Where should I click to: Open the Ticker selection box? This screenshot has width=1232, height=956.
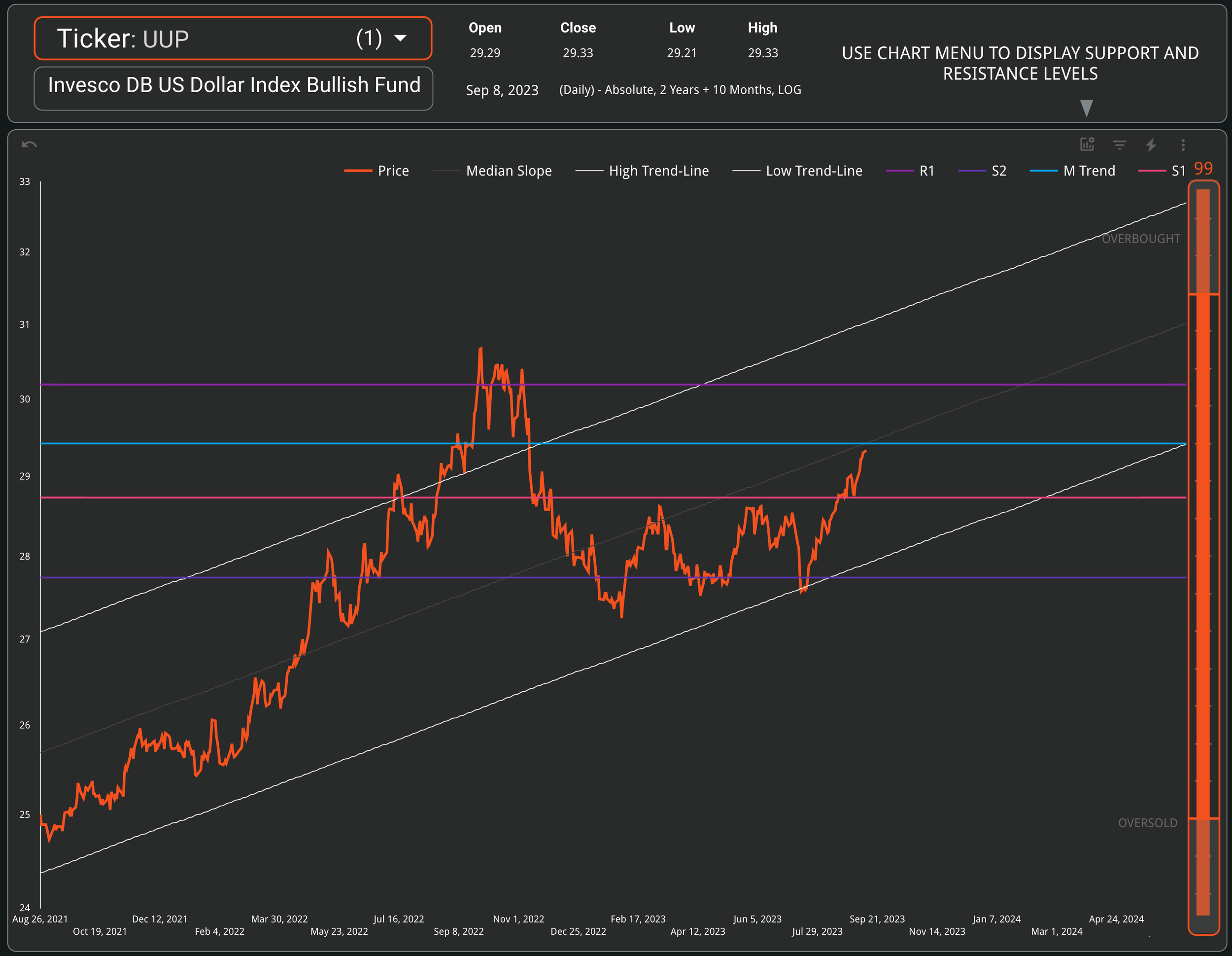point(233,38)
